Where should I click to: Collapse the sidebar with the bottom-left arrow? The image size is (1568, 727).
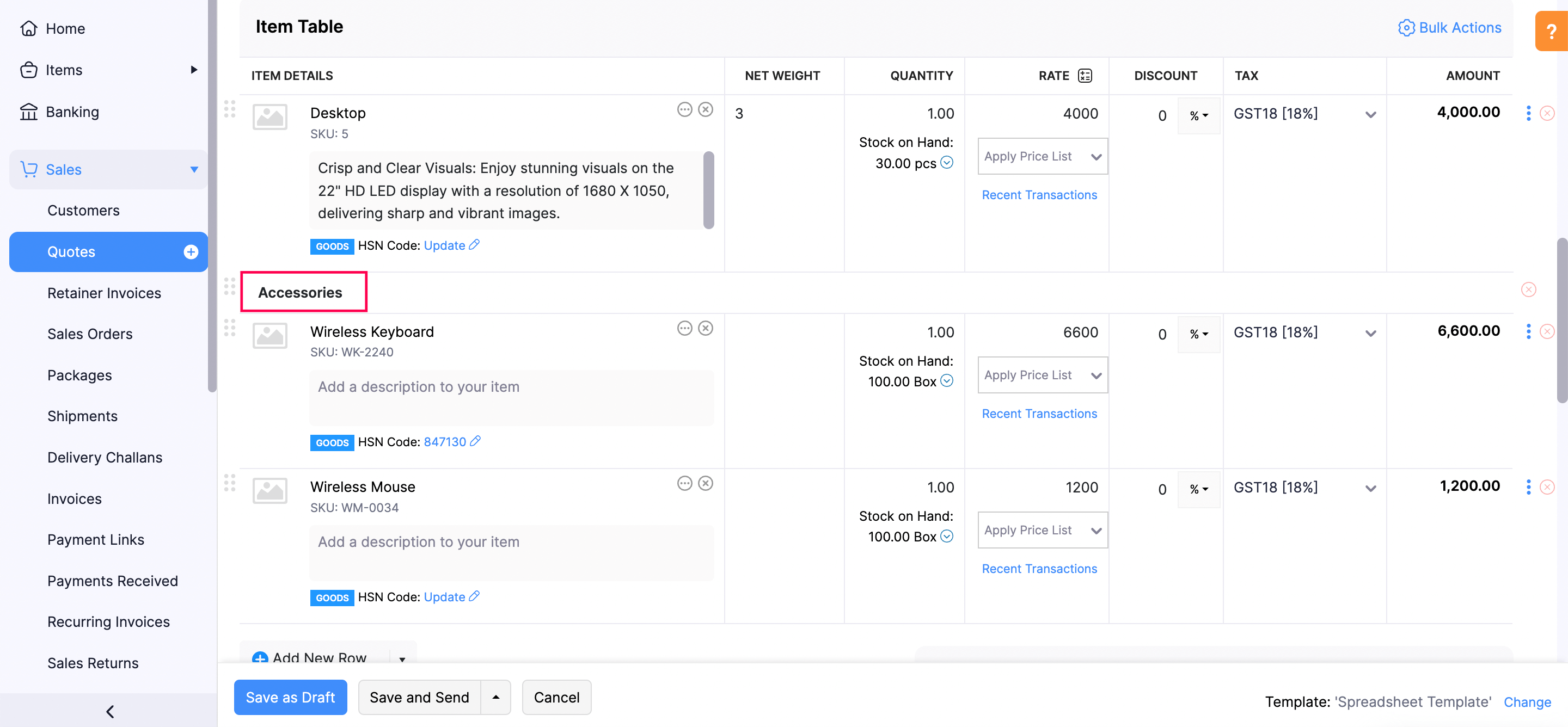point(109,711)
